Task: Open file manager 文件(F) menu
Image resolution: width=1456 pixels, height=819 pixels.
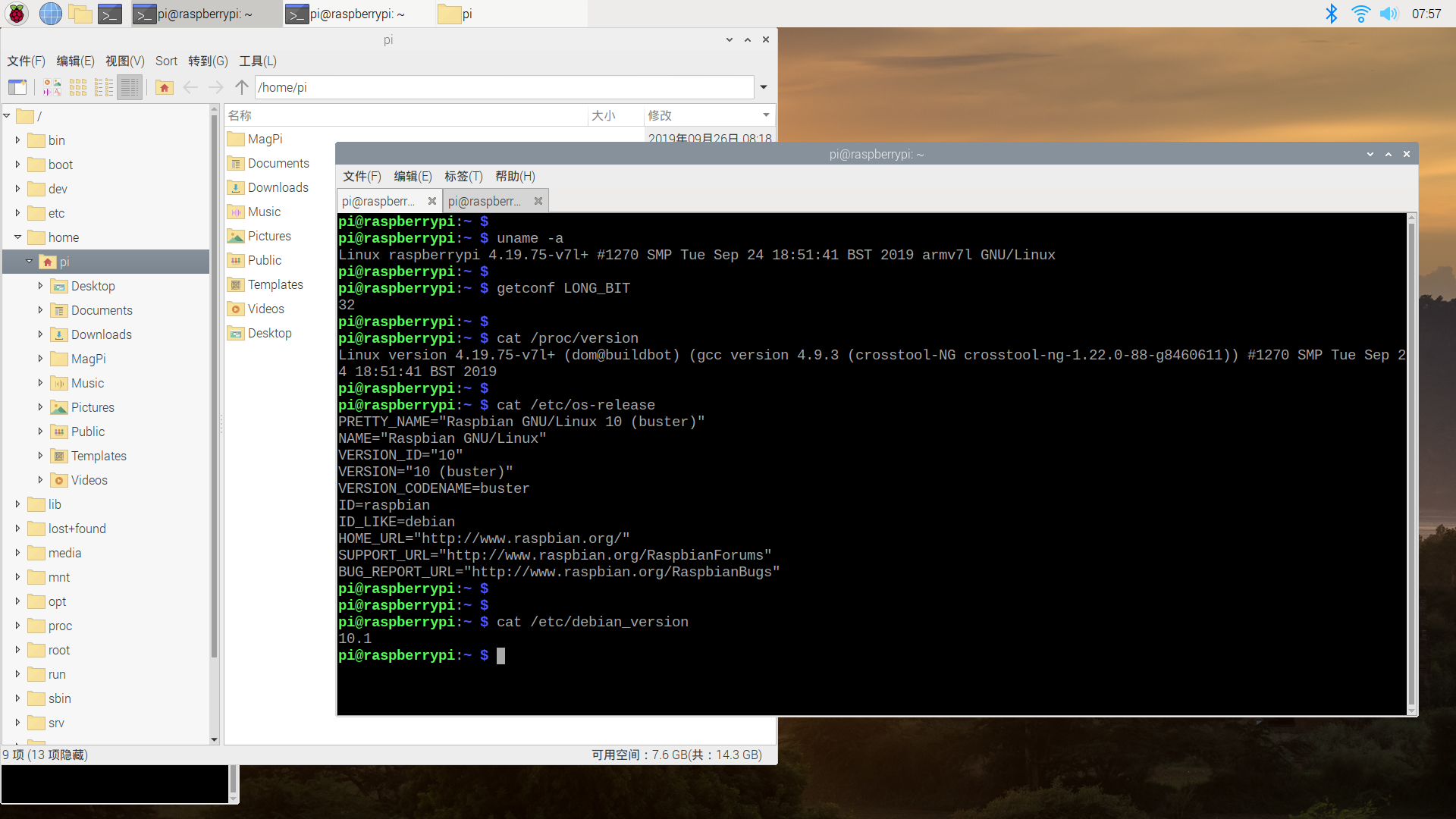Action: pos(26,61)
